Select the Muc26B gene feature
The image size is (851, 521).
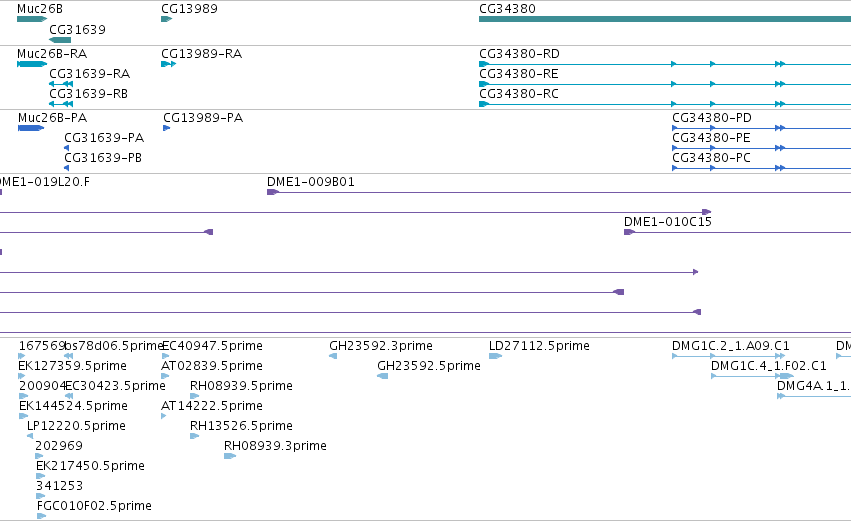tap(31, 20)
